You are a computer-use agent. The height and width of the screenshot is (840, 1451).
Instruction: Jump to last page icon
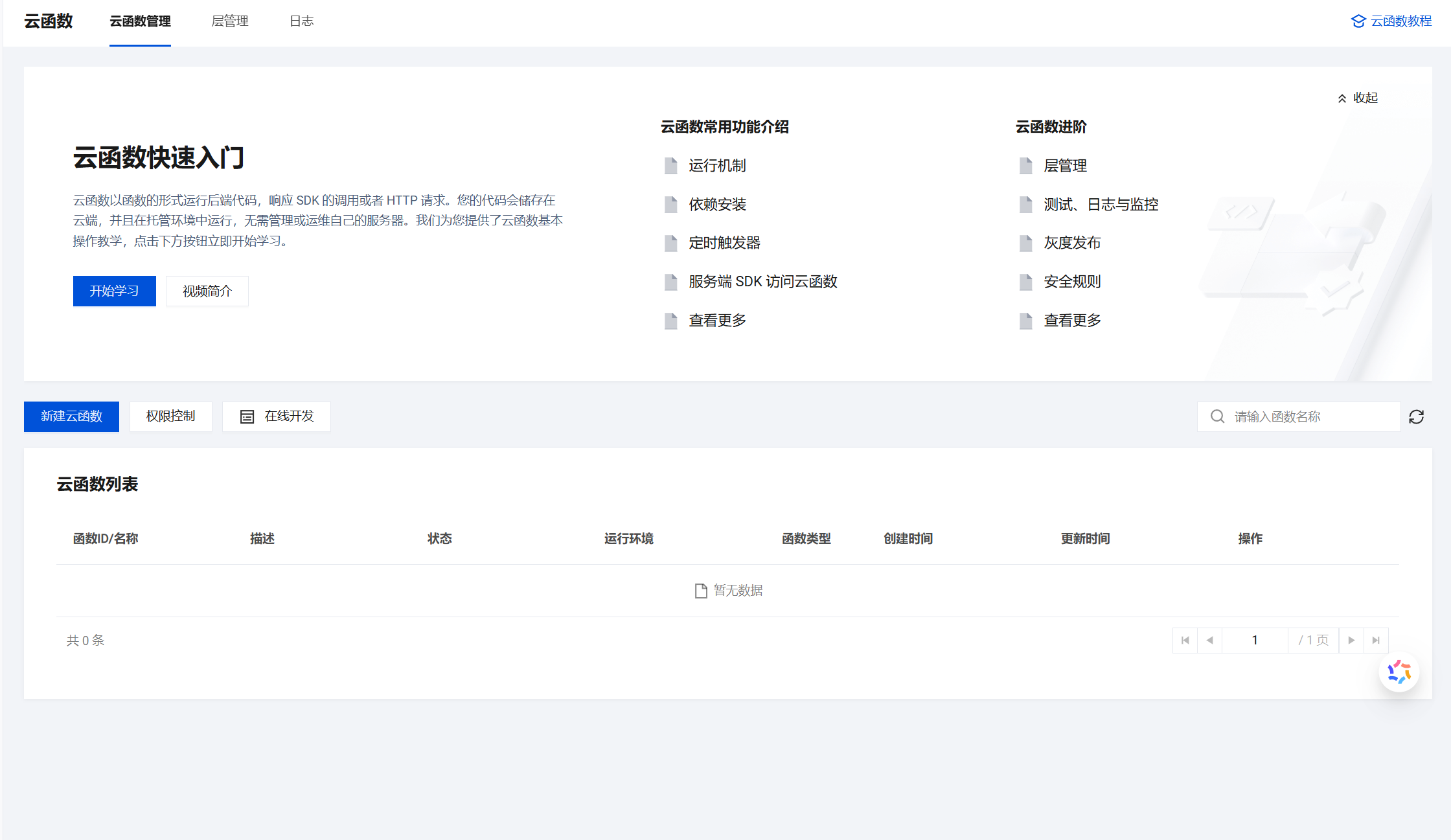pyautogui.click(x=1376, y=641)
